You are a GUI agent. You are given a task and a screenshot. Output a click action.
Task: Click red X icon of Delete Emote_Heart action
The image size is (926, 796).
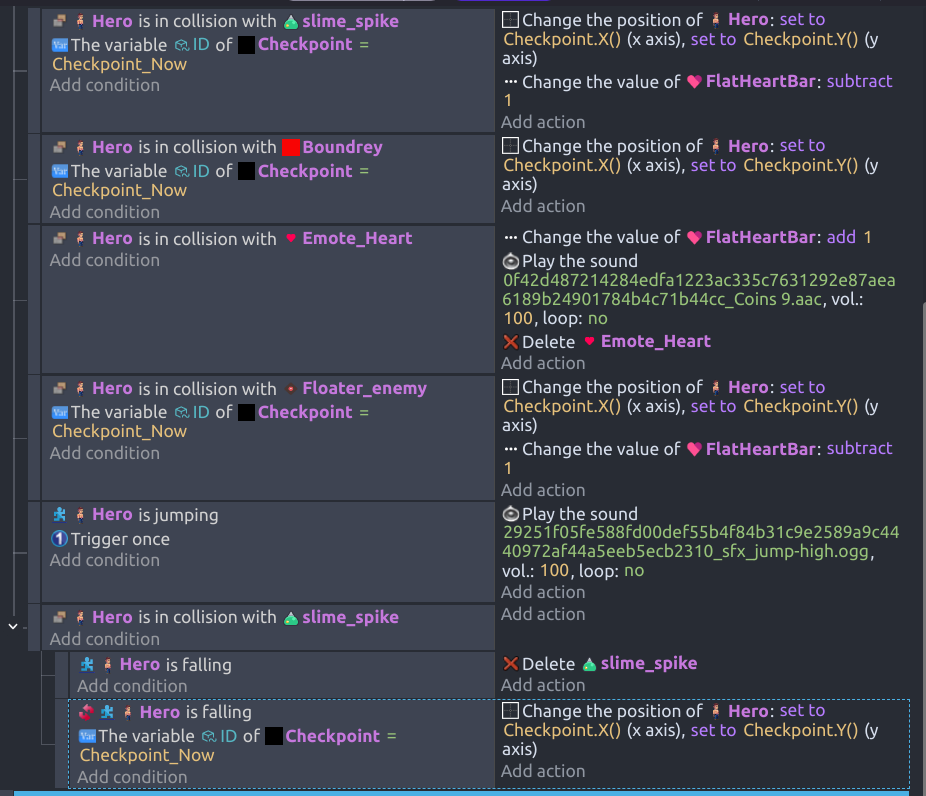coord(510,342)
